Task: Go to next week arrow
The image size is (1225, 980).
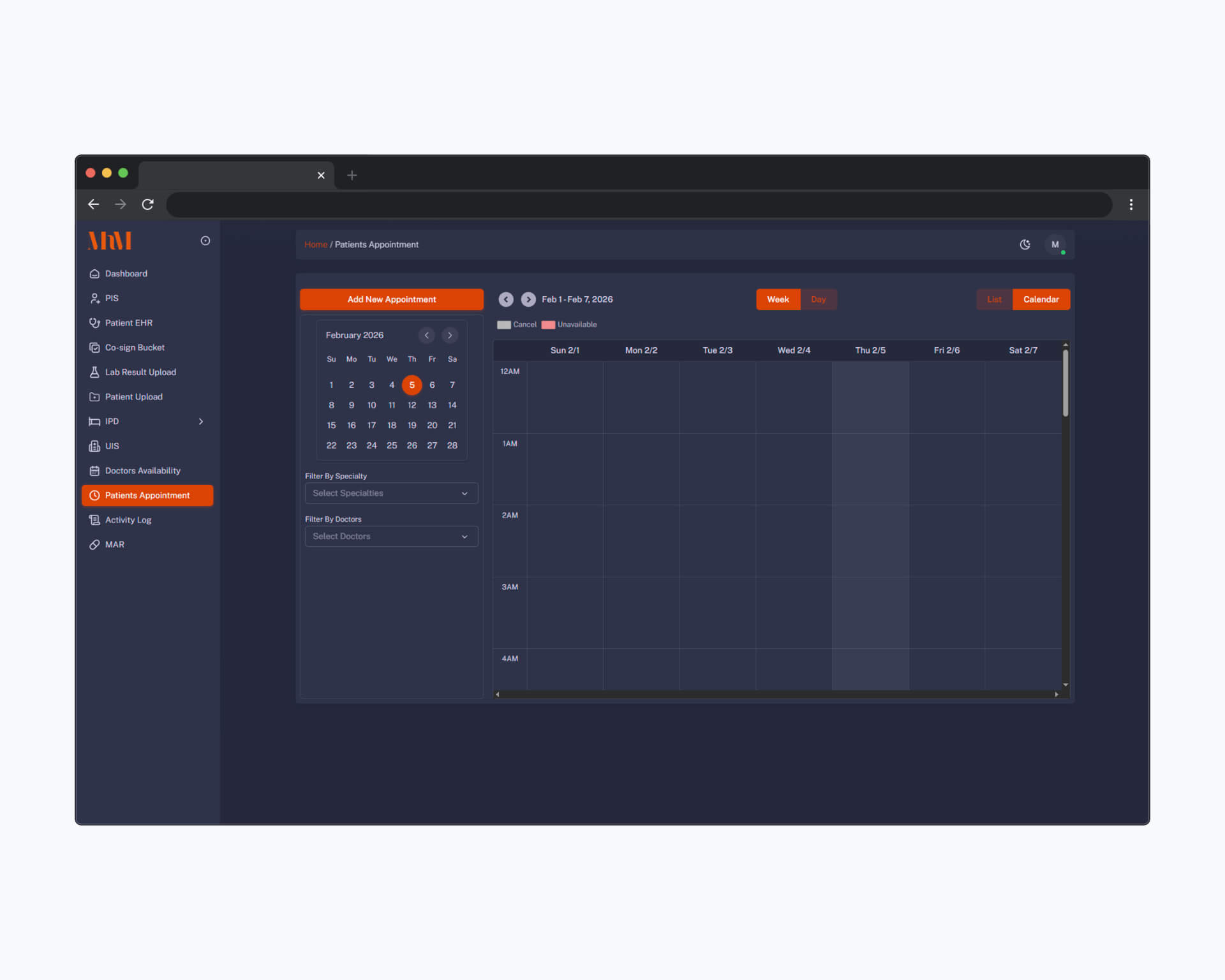Action: (x=528, y=299)
